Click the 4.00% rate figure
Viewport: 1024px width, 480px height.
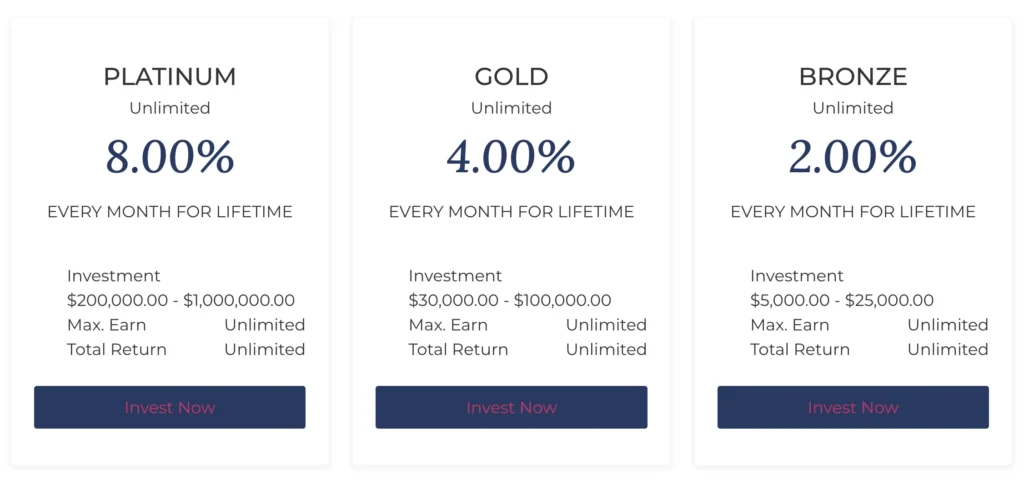[x=511, y=157]
